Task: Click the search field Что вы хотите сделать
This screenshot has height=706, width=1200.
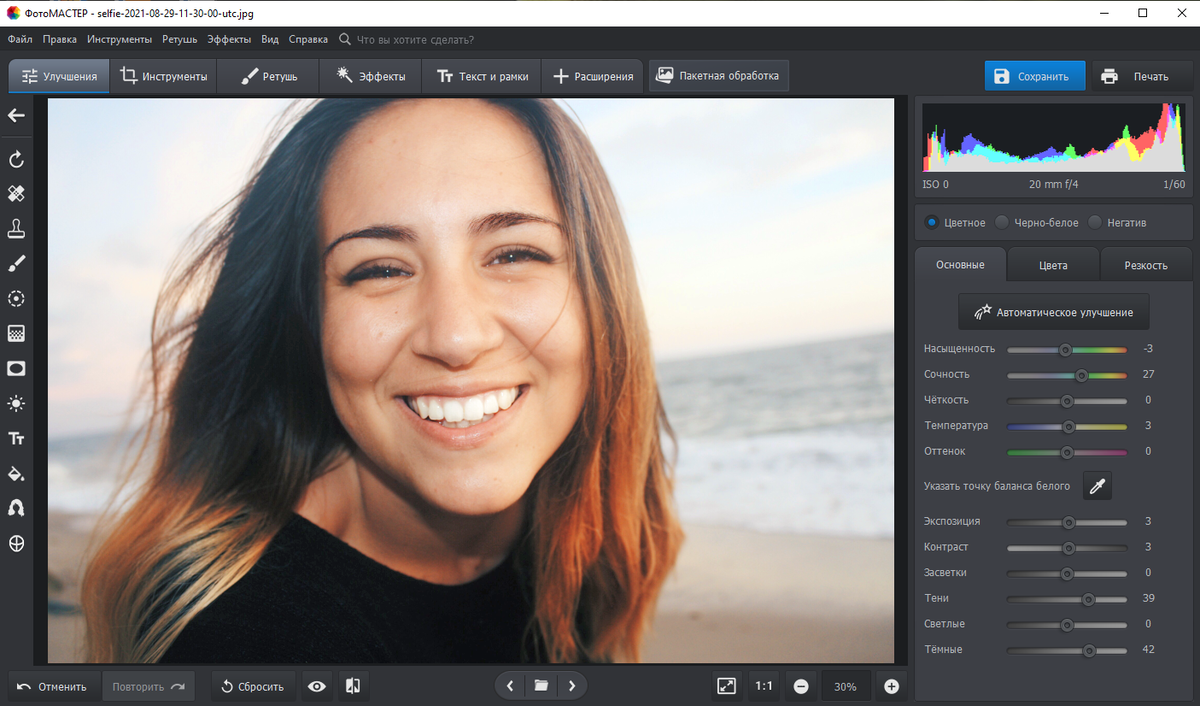Action: pyautogui.click(x=415, y=40)
